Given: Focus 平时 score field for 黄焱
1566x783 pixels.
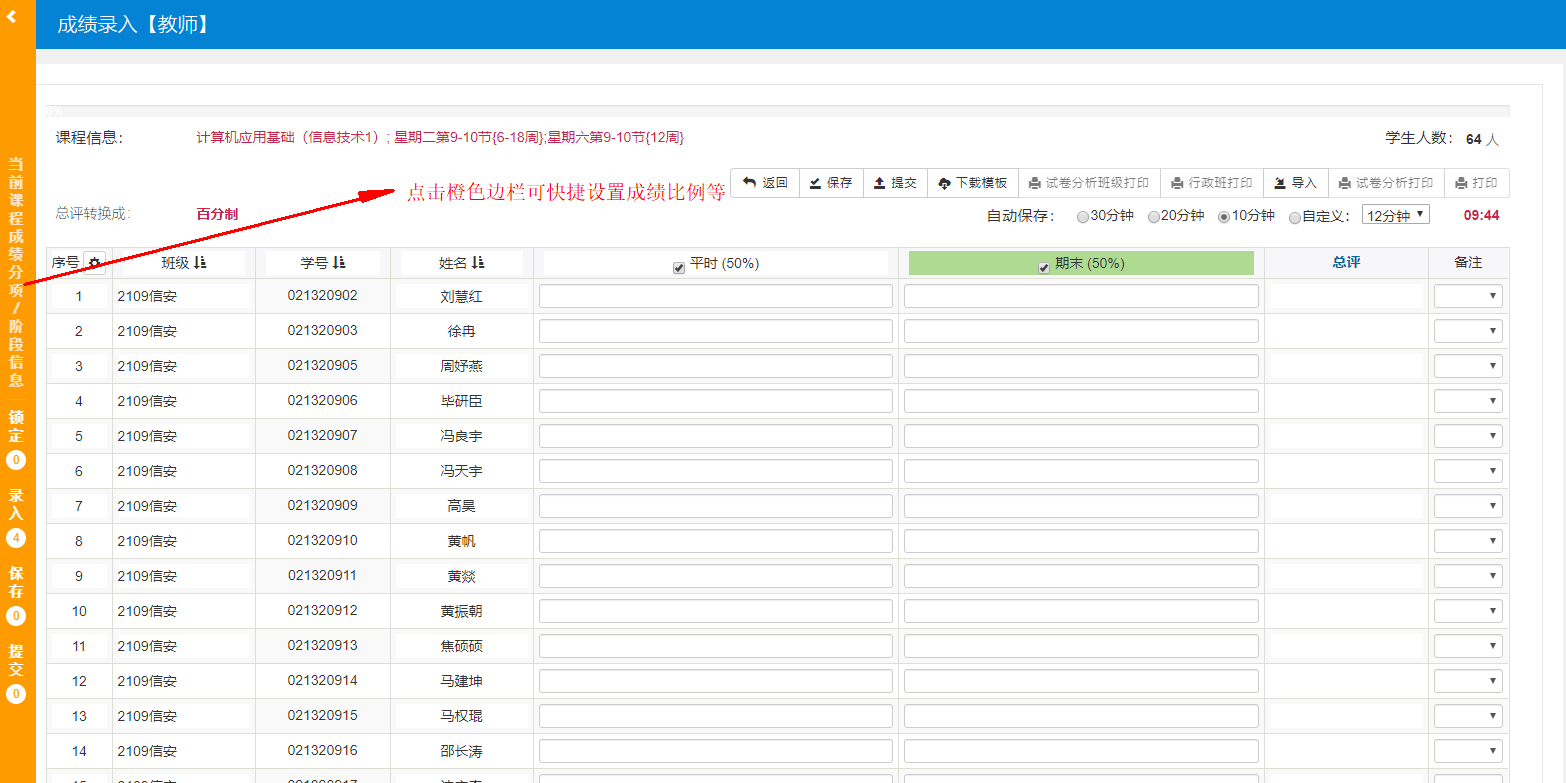Looking at the screenshot, I should point(716,576).
